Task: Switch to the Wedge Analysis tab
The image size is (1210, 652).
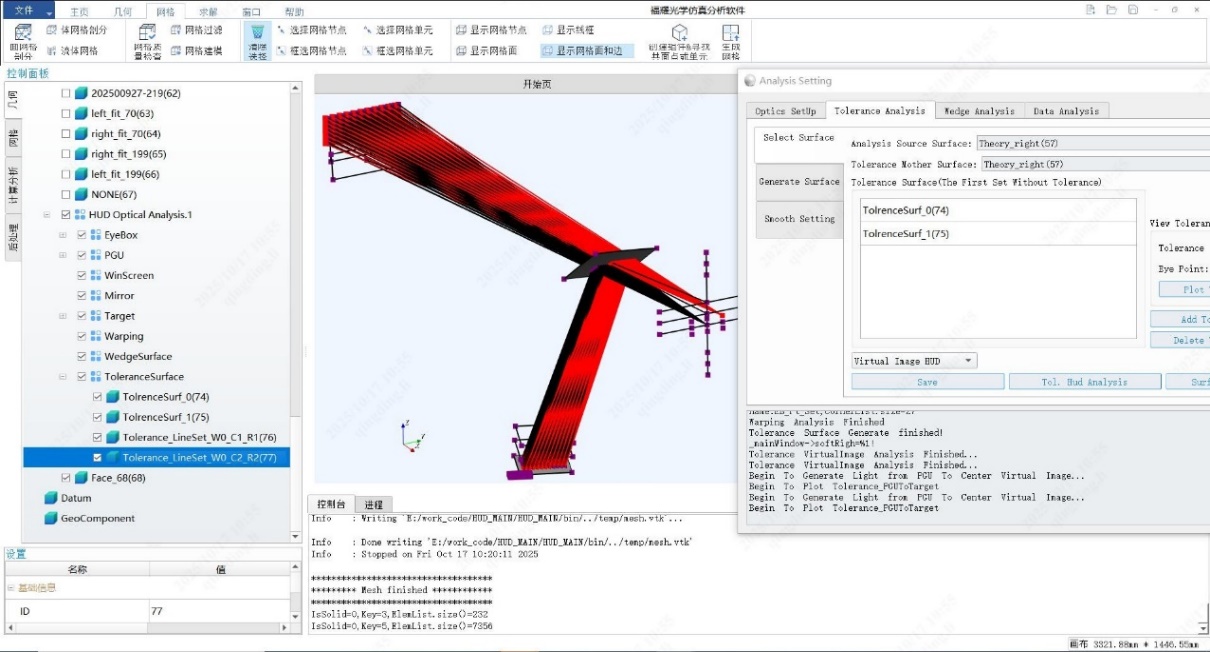Action: (x=979, y=111)
